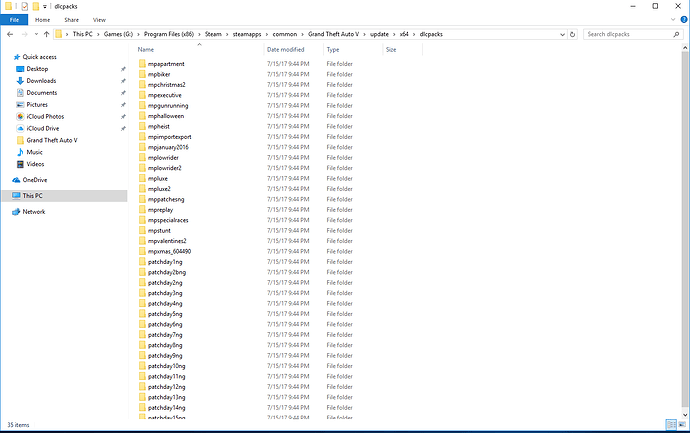
Task: Click the vertical scrollbar thumb
Action: [x=685, y=229]
